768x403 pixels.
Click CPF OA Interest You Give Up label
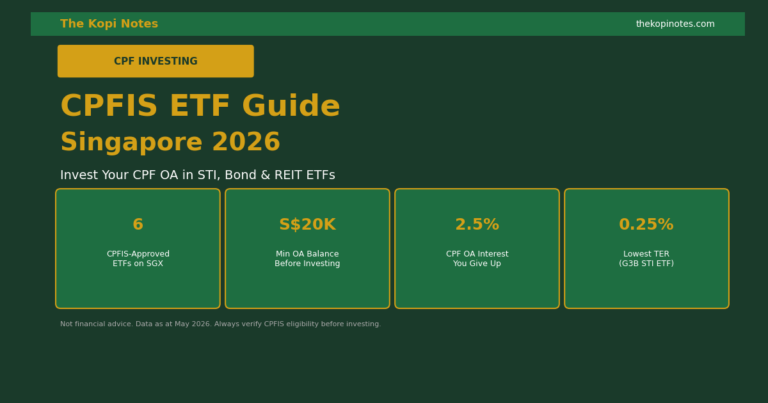477,259
